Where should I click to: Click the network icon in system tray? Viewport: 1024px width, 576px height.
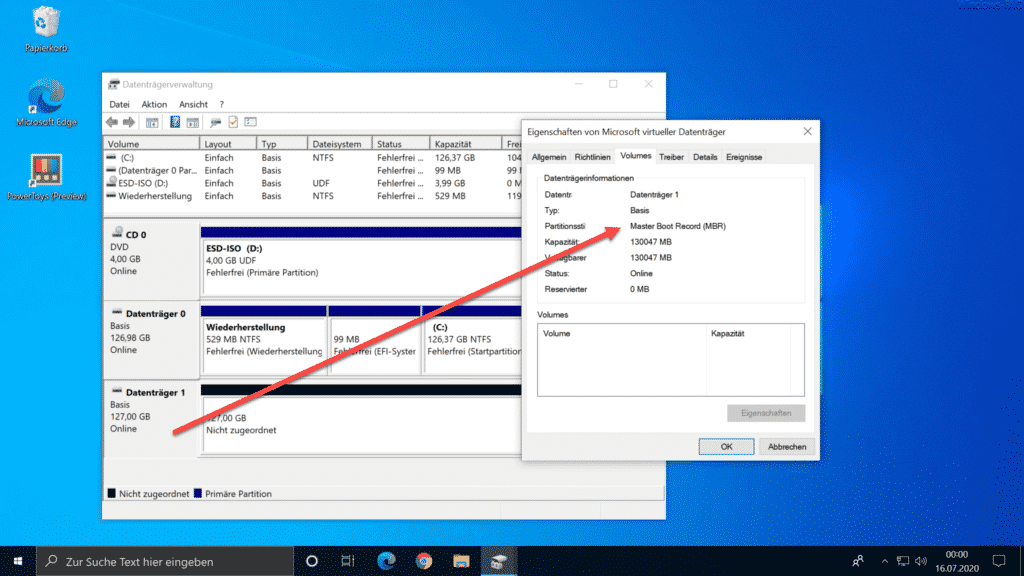[903, 561]
